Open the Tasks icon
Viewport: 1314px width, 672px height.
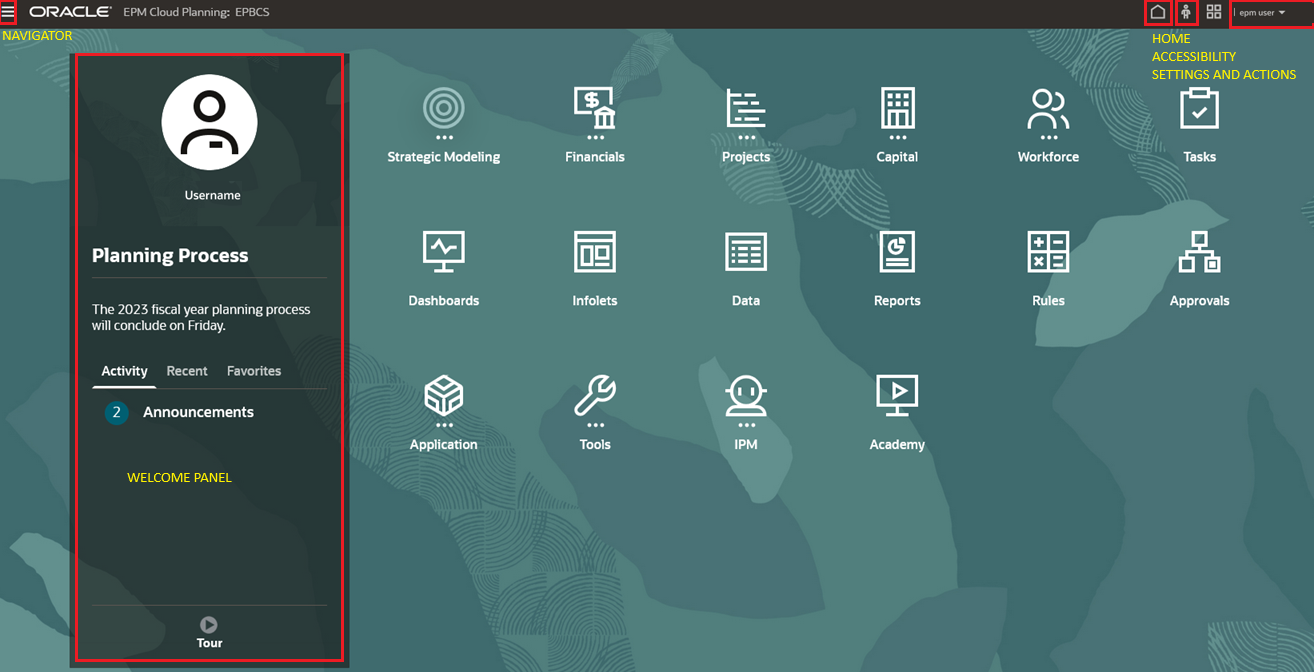(x=1199, y=108)
